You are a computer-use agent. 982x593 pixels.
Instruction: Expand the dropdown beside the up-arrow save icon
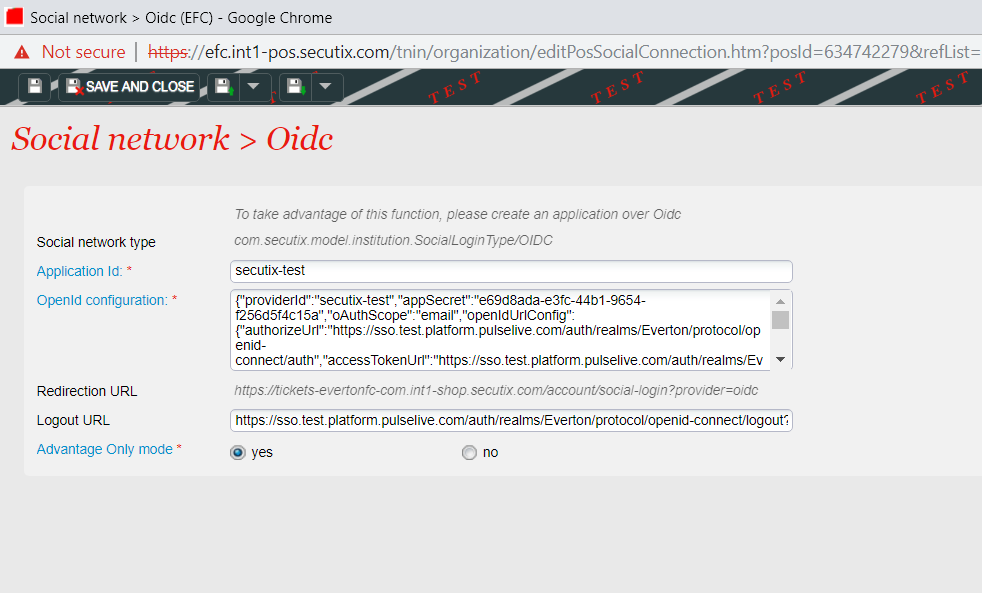click(x=254, y=87)
